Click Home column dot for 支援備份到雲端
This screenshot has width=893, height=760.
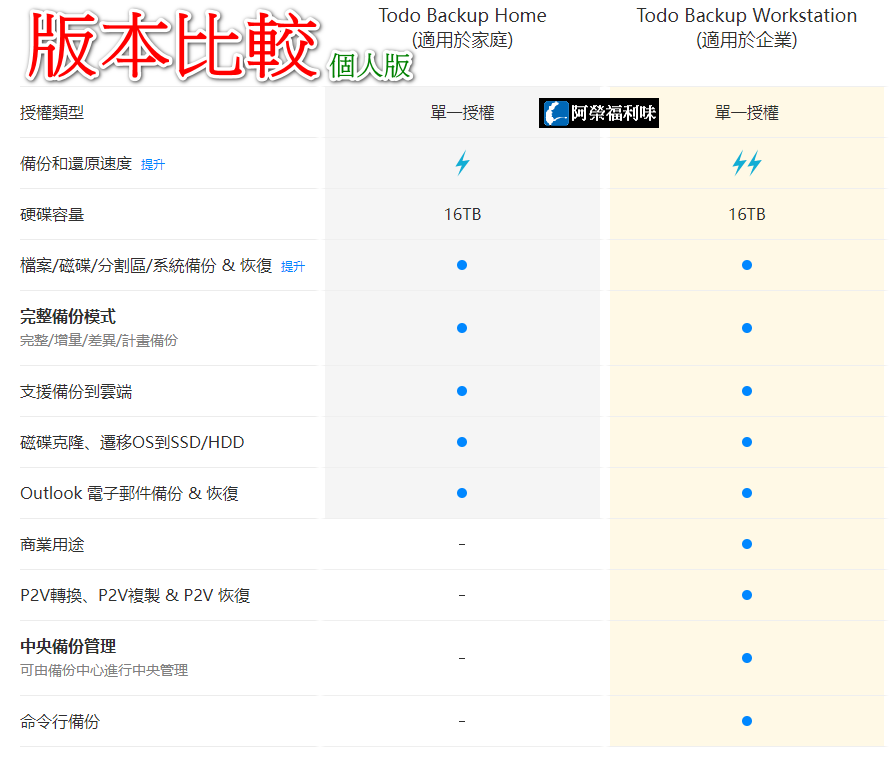tap(462, 391)
